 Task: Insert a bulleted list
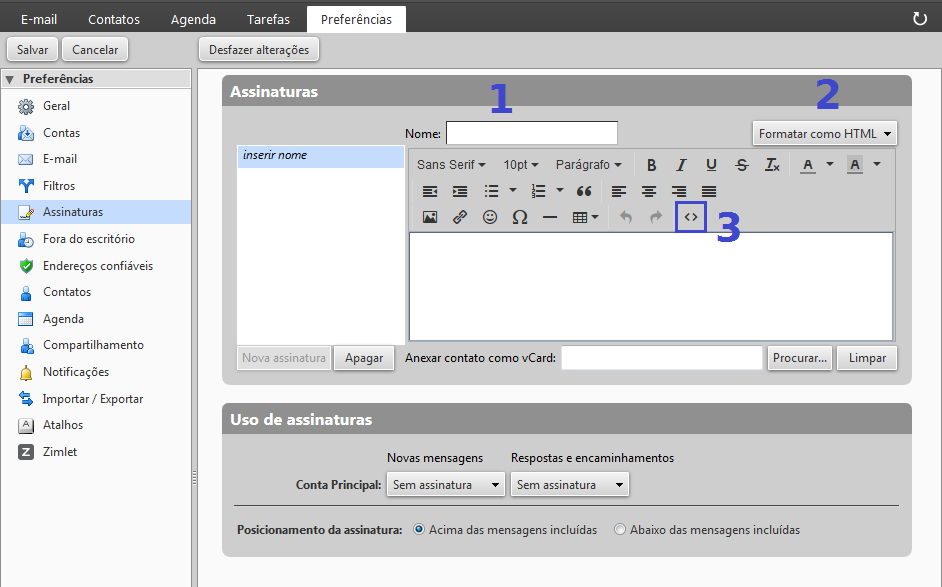click(x=491, y=191)
